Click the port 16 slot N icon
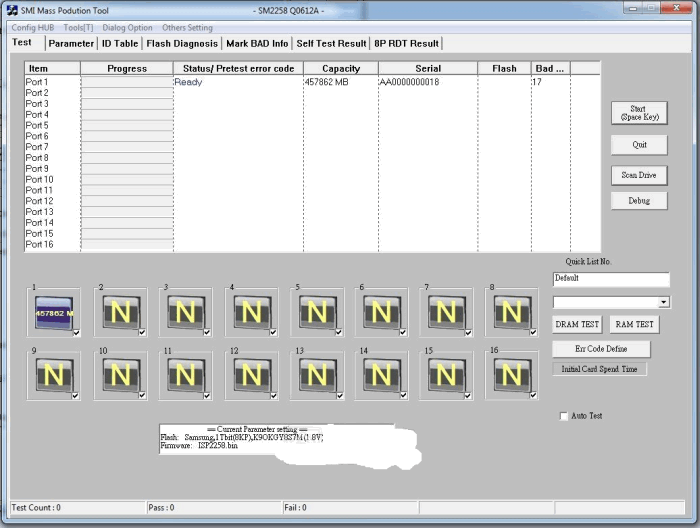Screen dimensions: 700x528 point(512,375)
